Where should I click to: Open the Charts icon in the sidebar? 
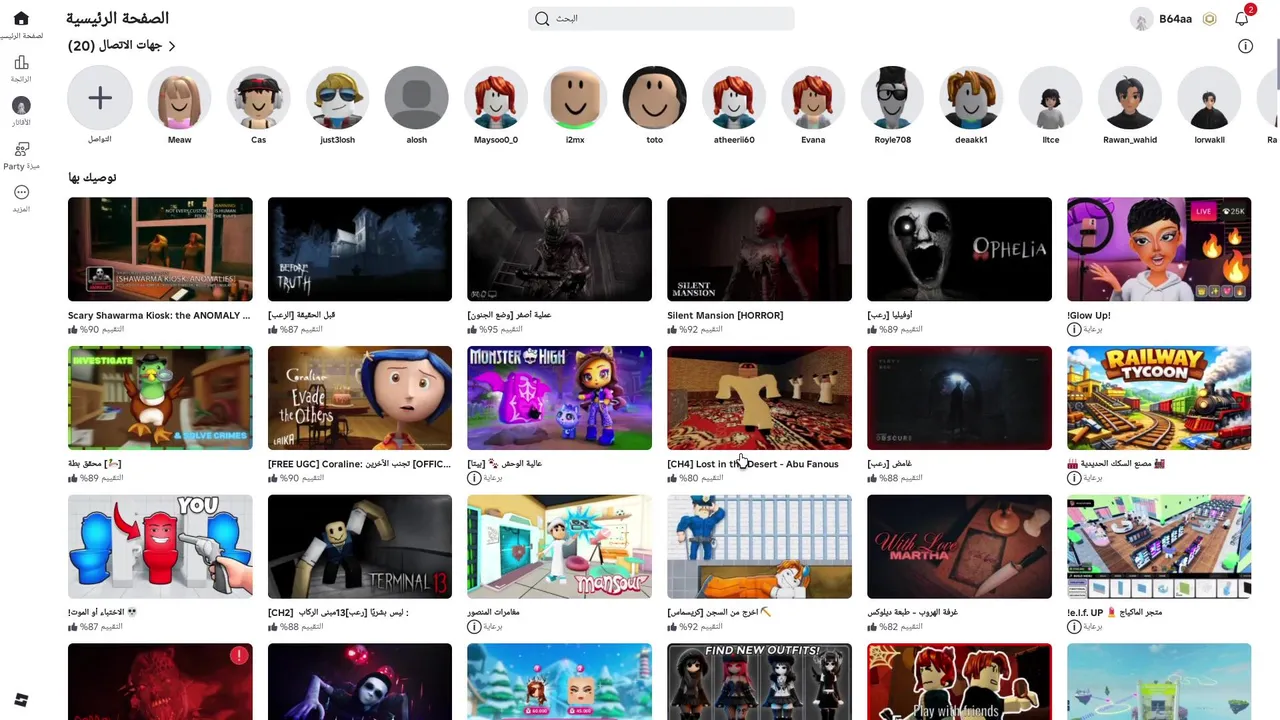(x=21, y=63)
